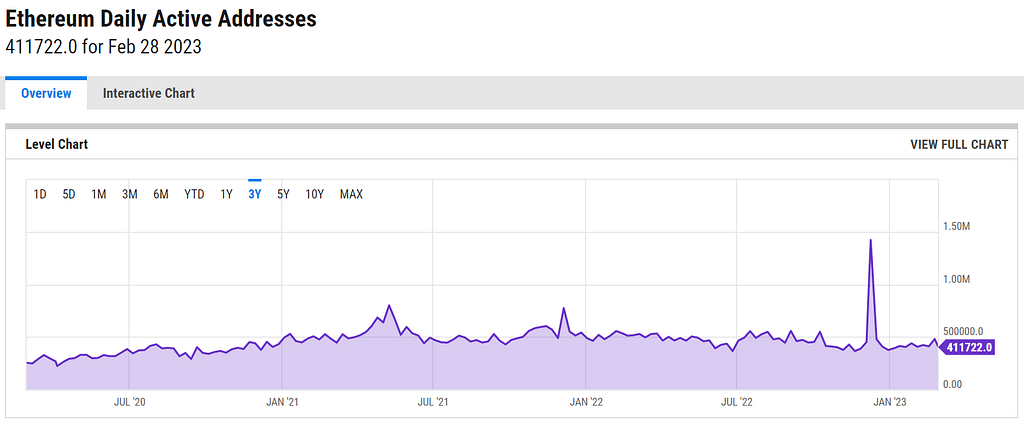
Task: Switch chart to 1Y range
Action: point(226,194)
